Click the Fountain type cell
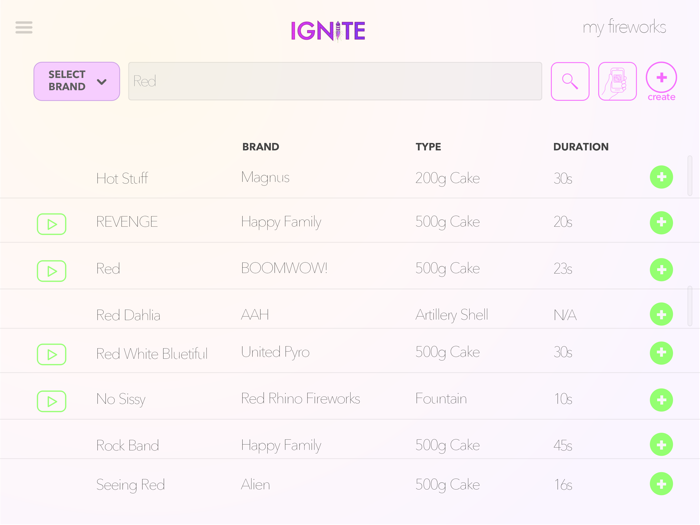 [x=441, y=398]
